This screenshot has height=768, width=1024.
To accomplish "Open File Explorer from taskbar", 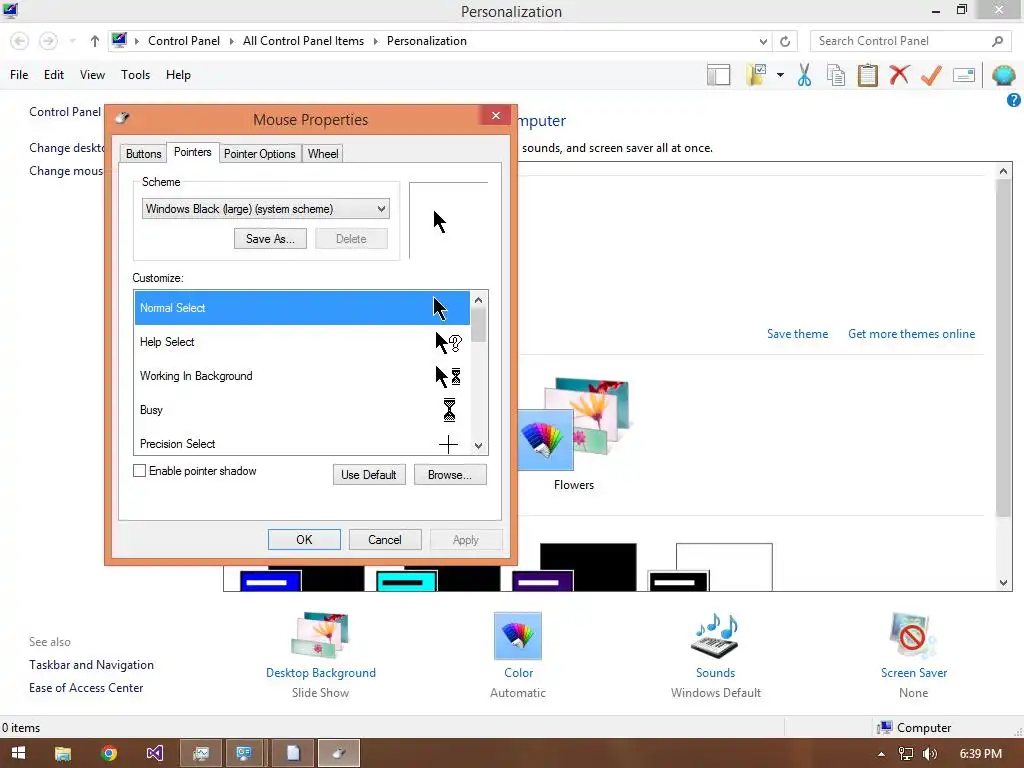I will coord(63,753).
